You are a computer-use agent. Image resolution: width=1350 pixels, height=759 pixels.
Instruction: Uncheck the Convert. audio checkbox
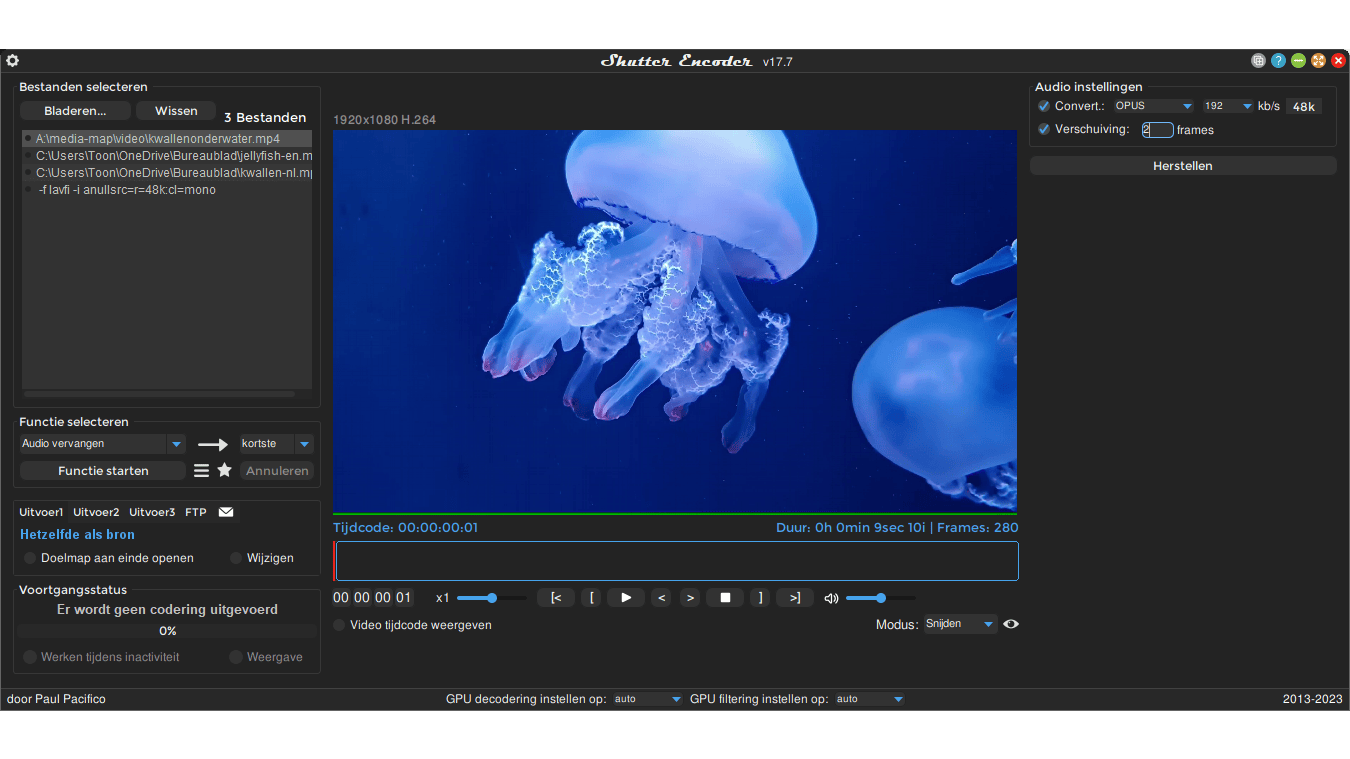[1044, 106]
